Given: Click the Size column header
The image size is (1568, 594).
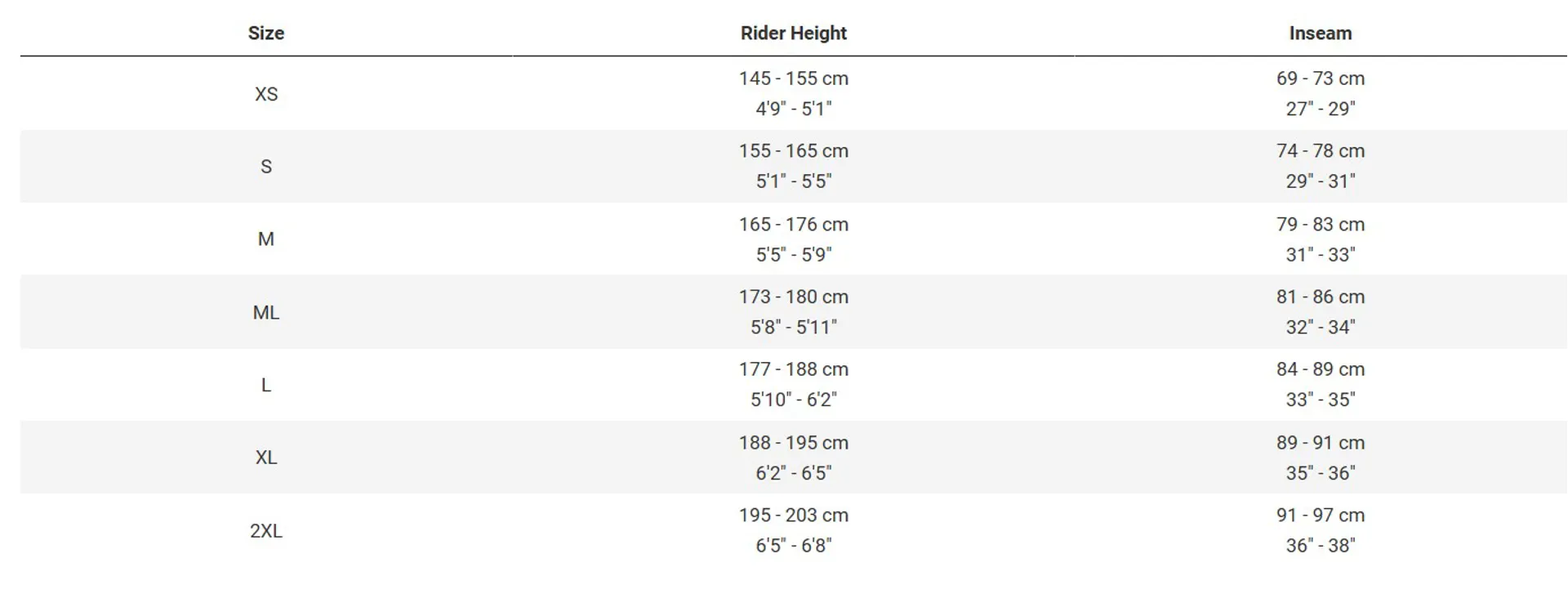Looking at the screenshot, I should coord(266,33).
